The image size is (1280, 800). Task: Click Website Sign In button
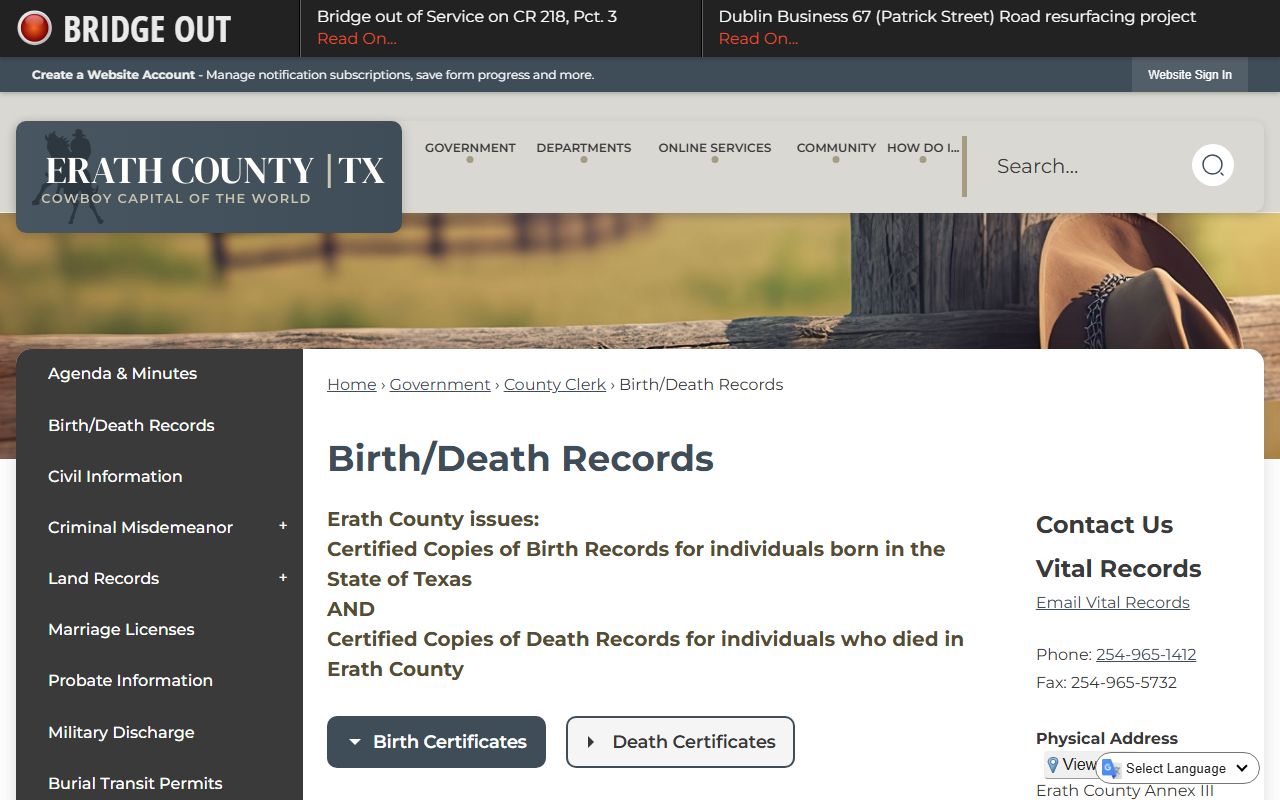(x=1190, y=75)
